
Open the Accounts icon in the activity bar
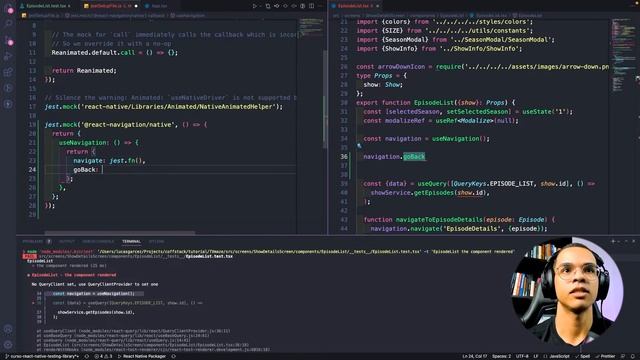(8, 329)
